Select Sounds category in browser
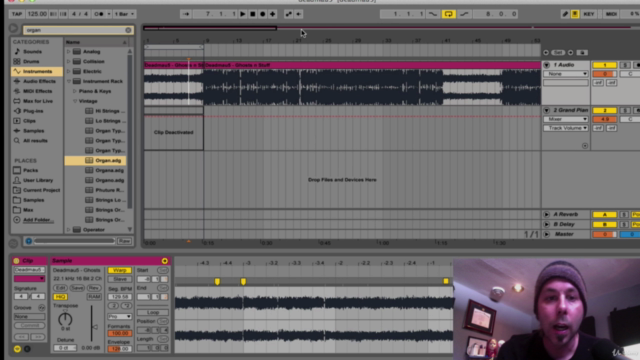640x360 pixels. (x=32, y=51)
